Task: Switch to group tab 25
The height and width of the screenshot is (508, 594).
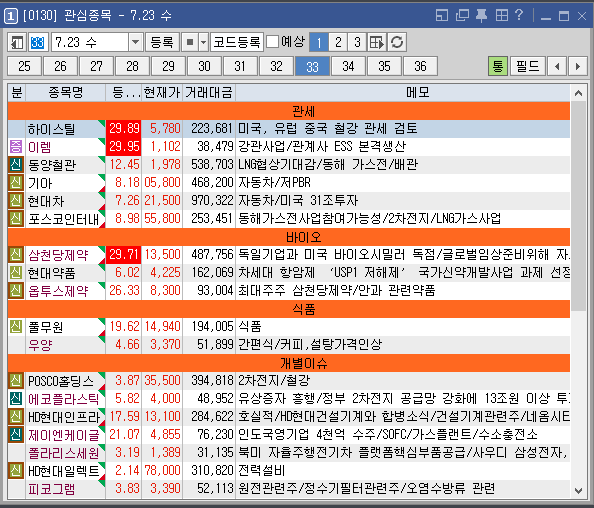Action: 24,66
